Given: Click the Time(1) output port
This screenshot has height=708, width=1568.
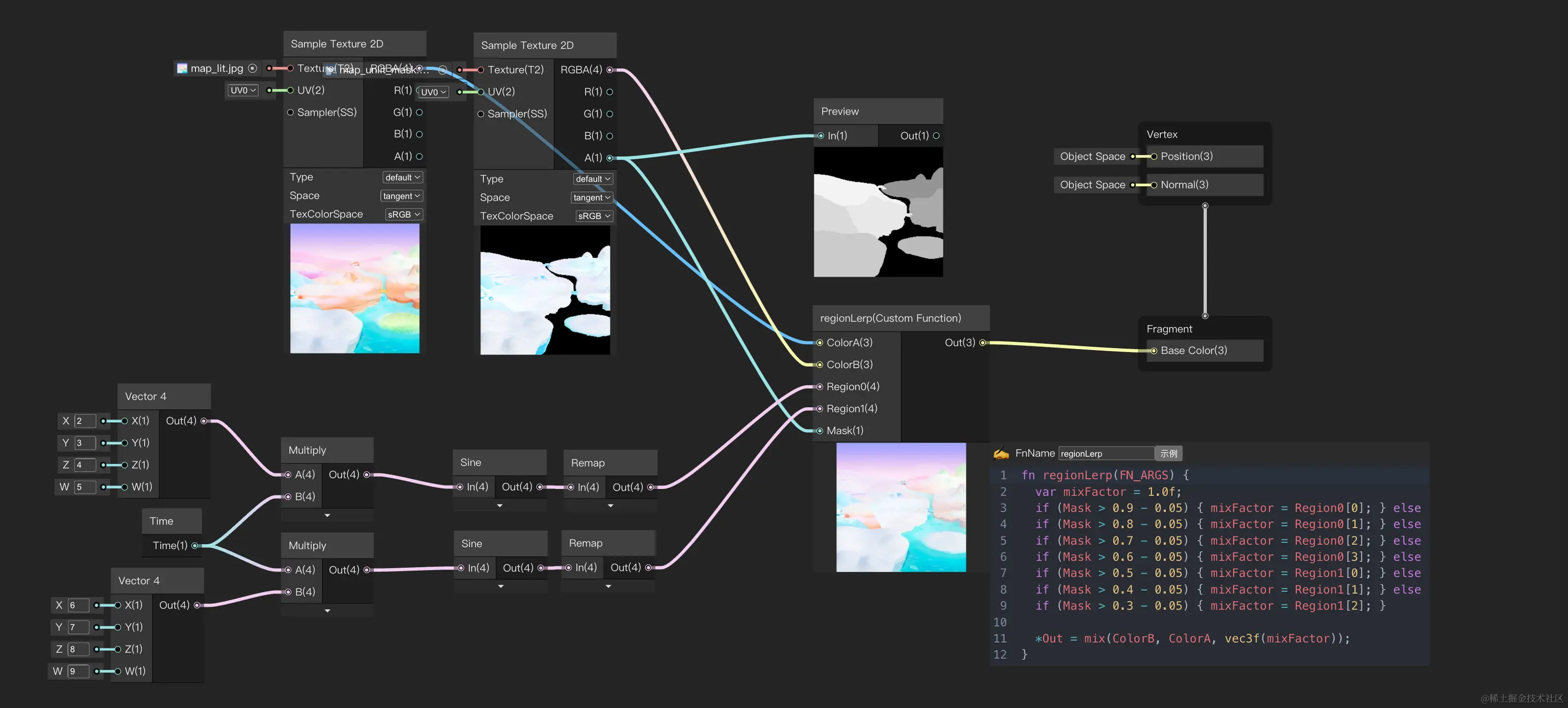Looking at the screenshot, I should pos(195,546).
